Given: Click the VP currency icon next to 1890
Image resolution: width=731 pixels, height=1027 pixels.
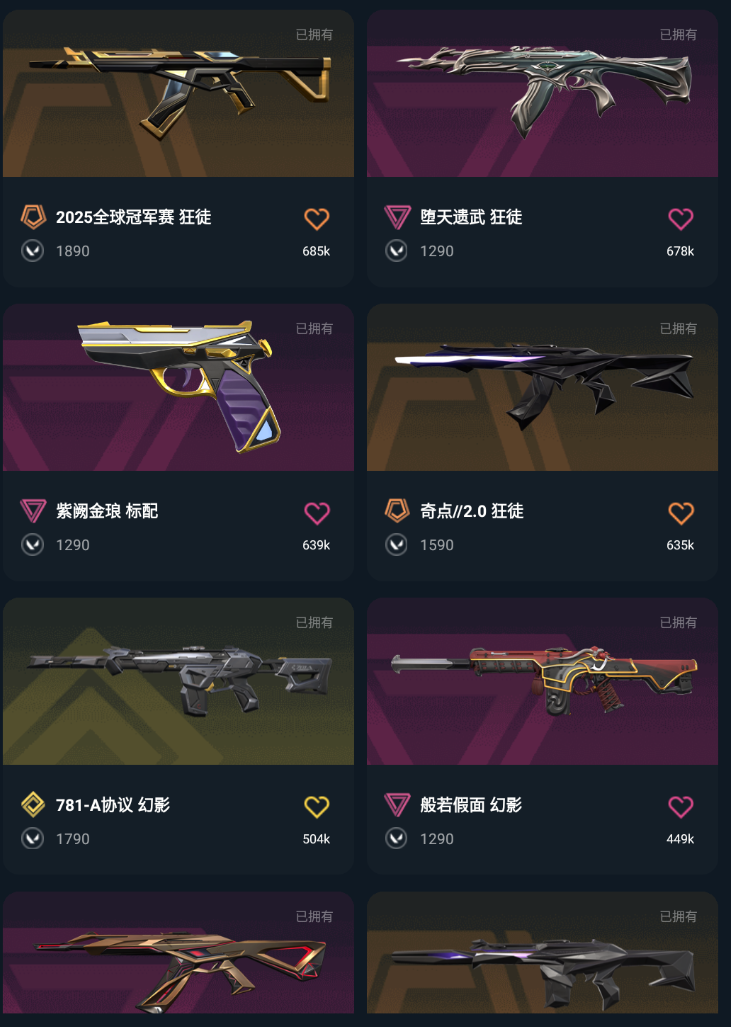Looking at the screenshot, I should point(33,251).
